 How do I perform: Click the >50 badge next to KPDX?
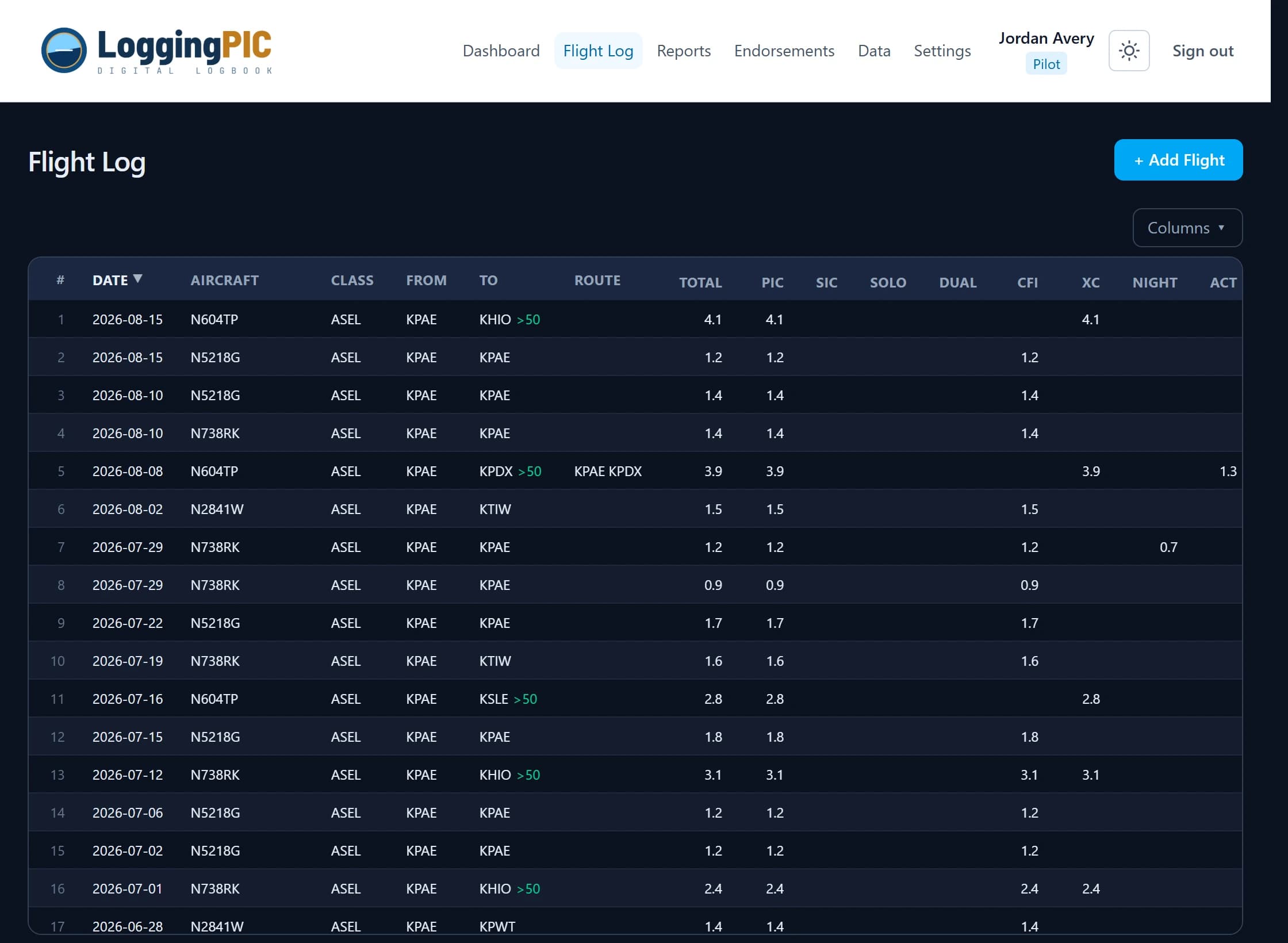pyautogui.click(x=530, y=471)
